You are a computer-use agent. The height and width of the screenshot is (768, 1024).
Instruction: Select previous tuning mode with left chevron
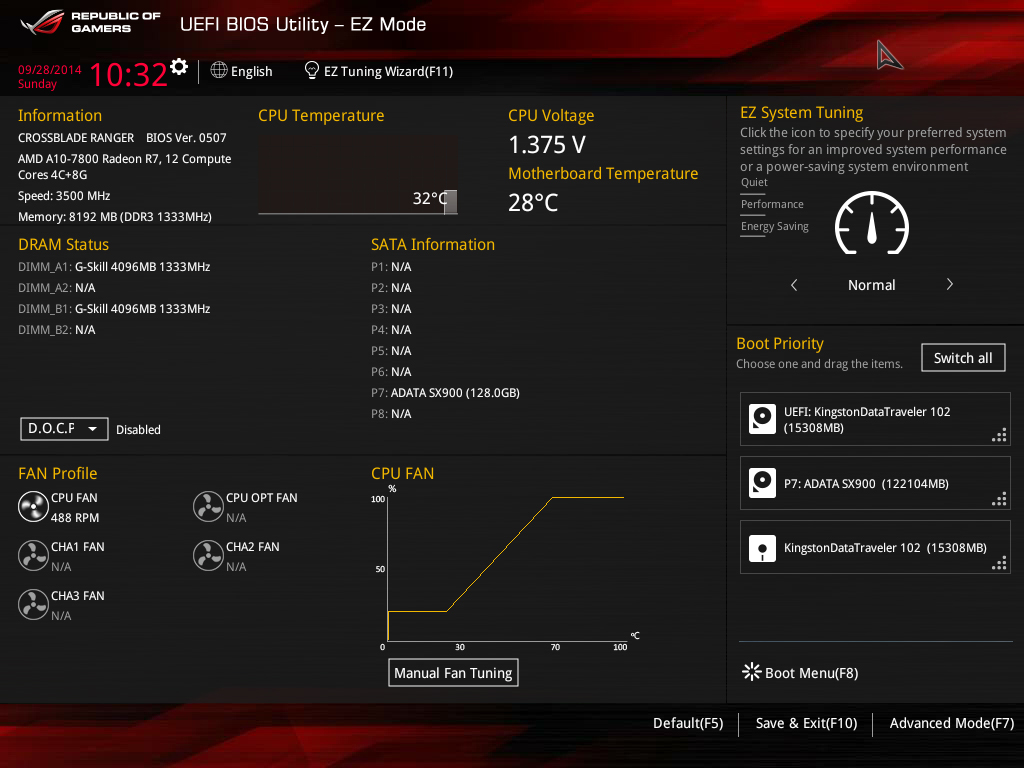(794, 285)
